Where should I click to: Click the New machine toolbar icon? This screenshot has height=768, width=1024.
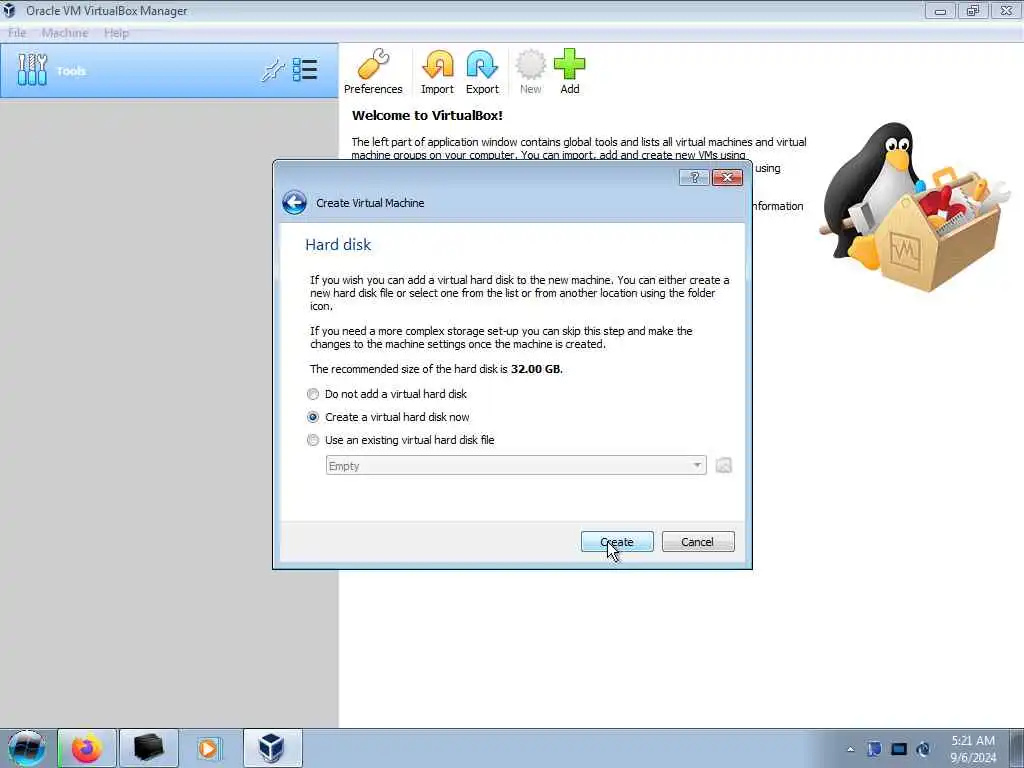point(530,72)
